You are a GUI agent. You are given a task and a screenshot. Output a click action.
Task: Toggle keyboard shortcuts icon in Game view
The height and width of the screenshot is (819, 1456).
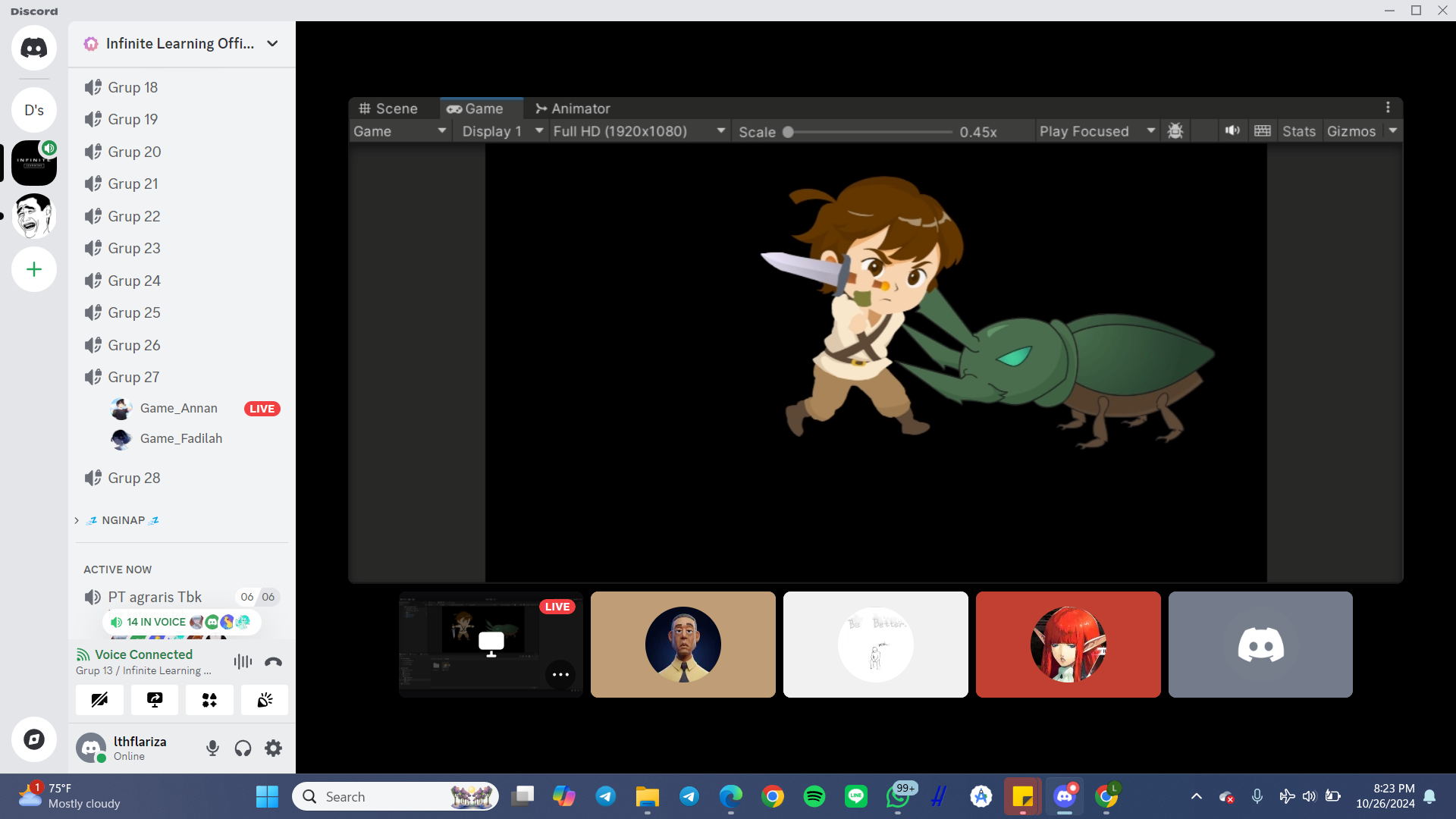coord(1263,131)
